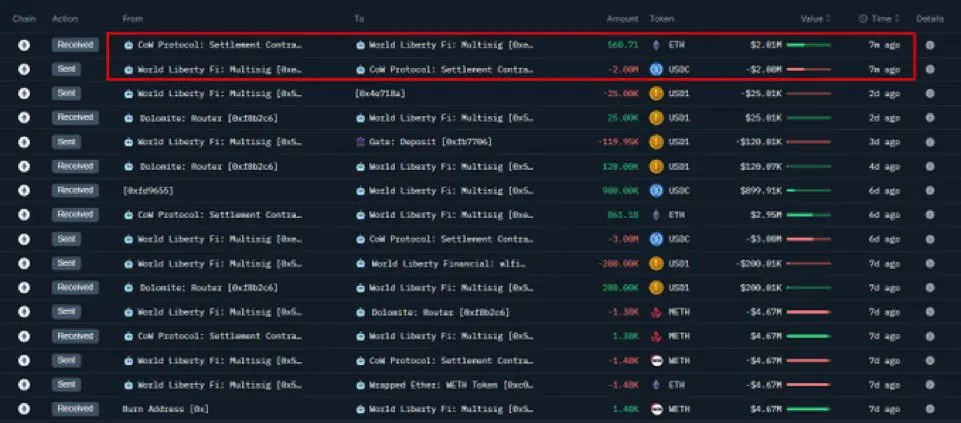Open the World Liberty Financial: wlfi recipient link
This screenshot has height=423, width=961.
(x=450, y=264)
